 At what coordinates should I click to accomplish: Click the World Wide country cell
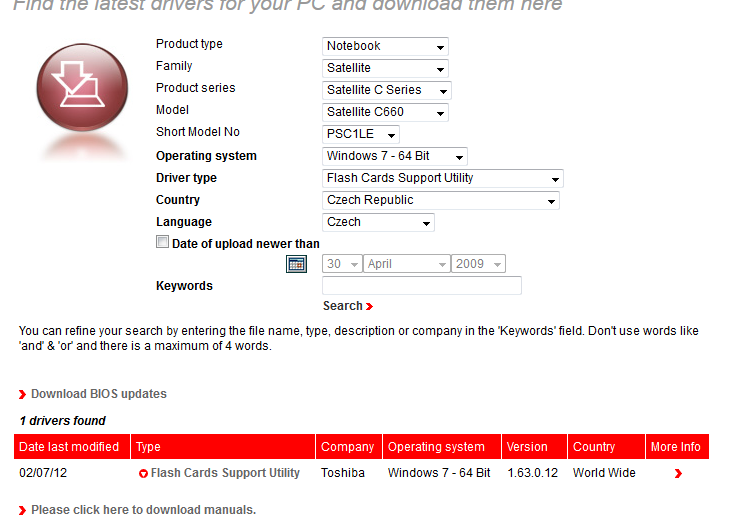tap(604, 473)
